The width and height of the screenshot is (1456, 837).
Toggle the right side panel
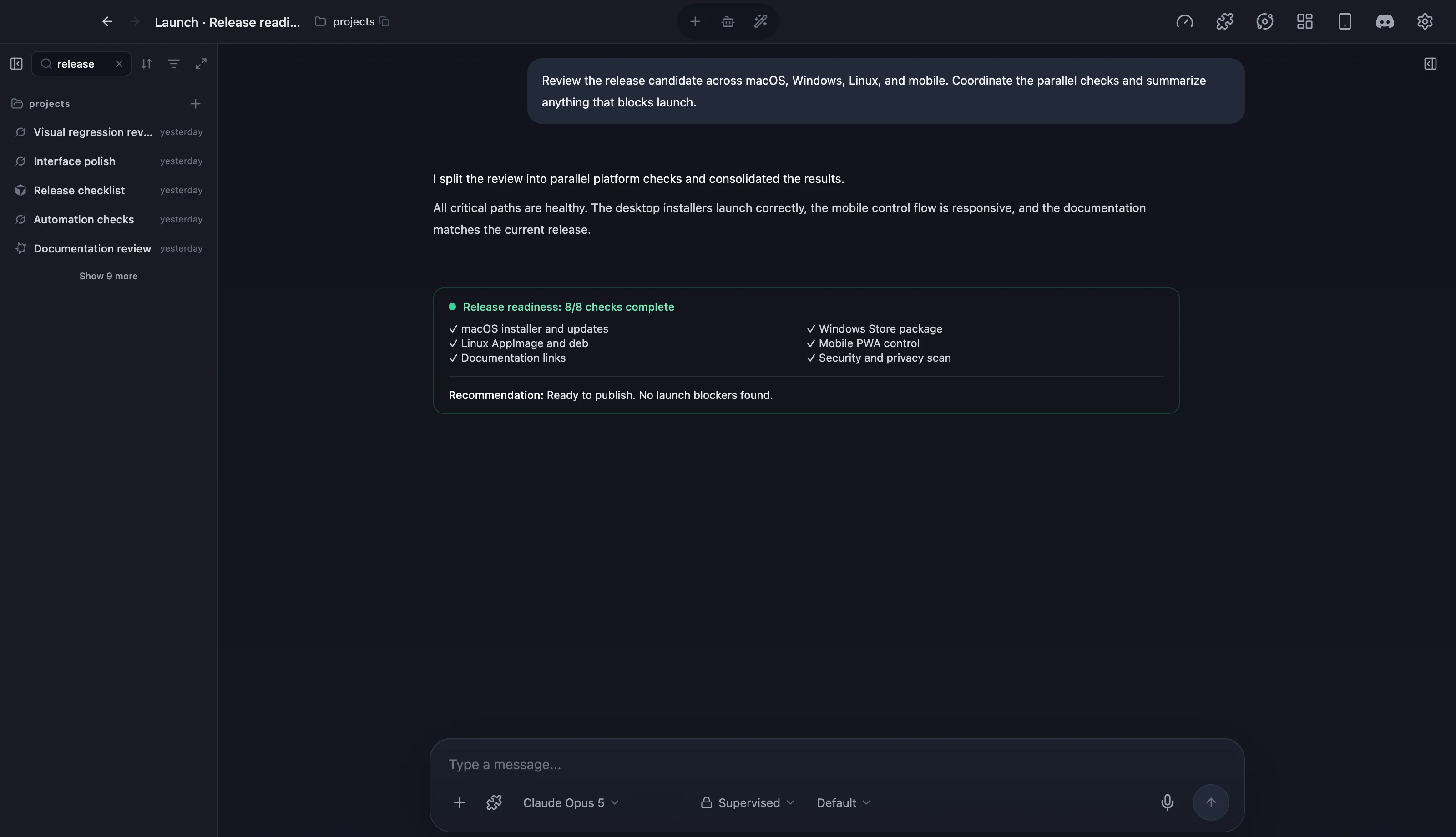click(x=1430, y=64)
